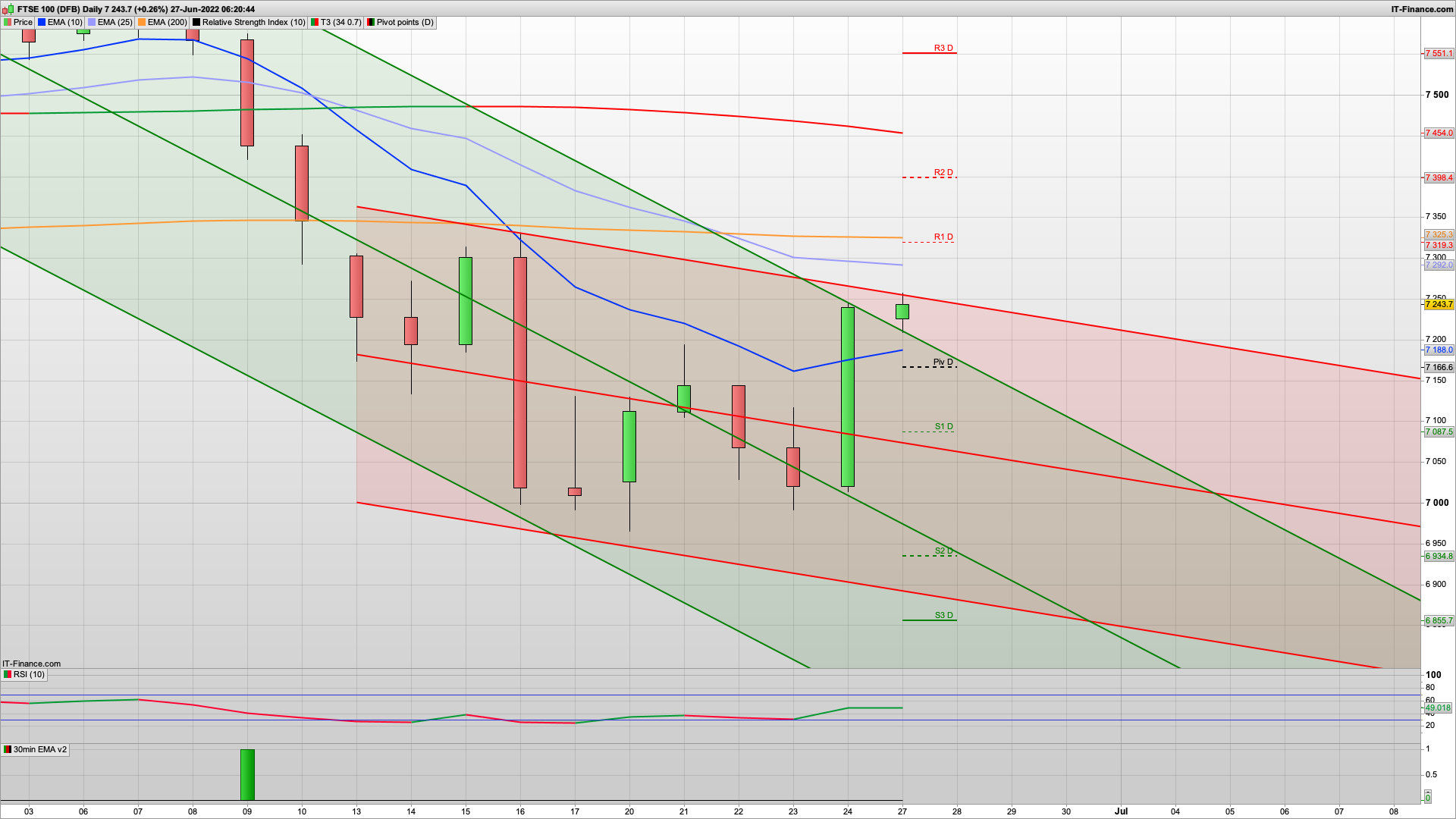Click the black Relative Strength Index swatch
Viewport: 1456px width, 819px height.
pyautogui.click(x=196, y=23)
